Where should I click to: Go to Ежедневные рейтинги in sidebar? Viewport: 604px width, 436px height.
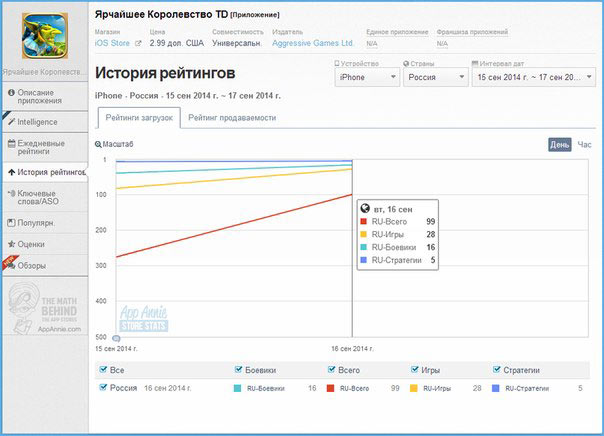click(45, 148)
